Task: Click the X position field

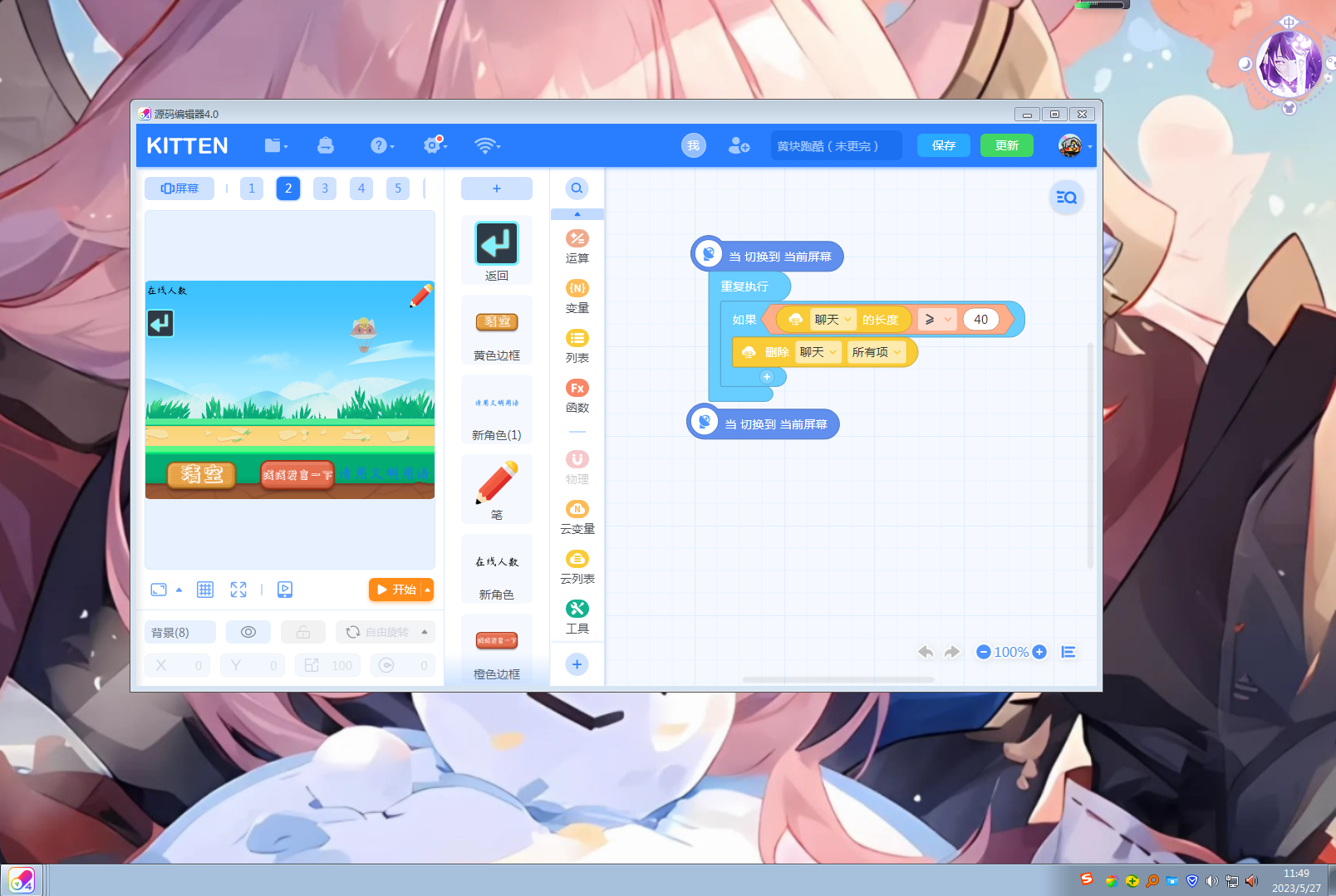Action: click(177, 665)
